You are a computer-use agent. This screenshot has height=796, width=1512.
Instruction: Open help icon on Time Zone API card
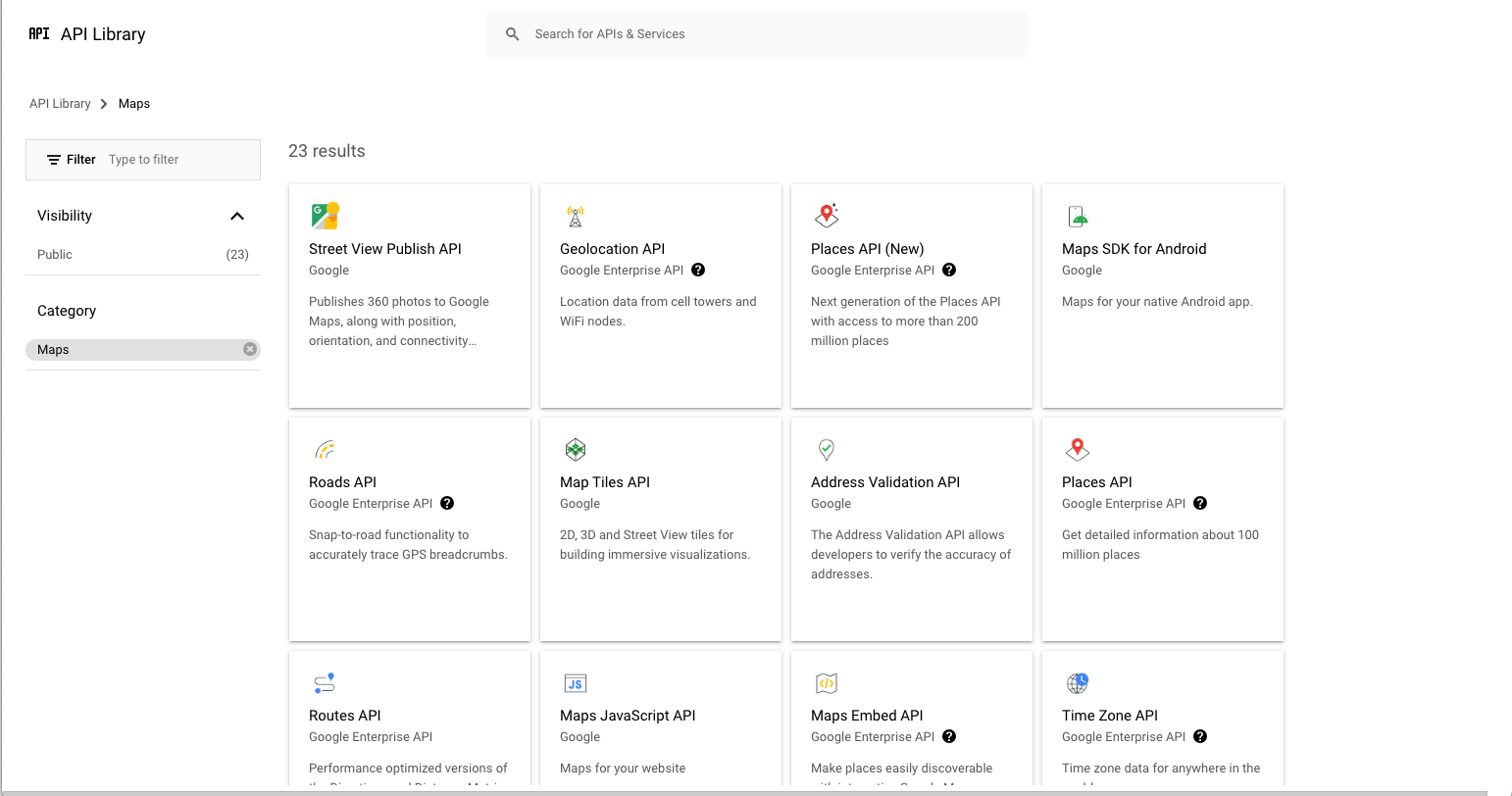[1200, 736]
